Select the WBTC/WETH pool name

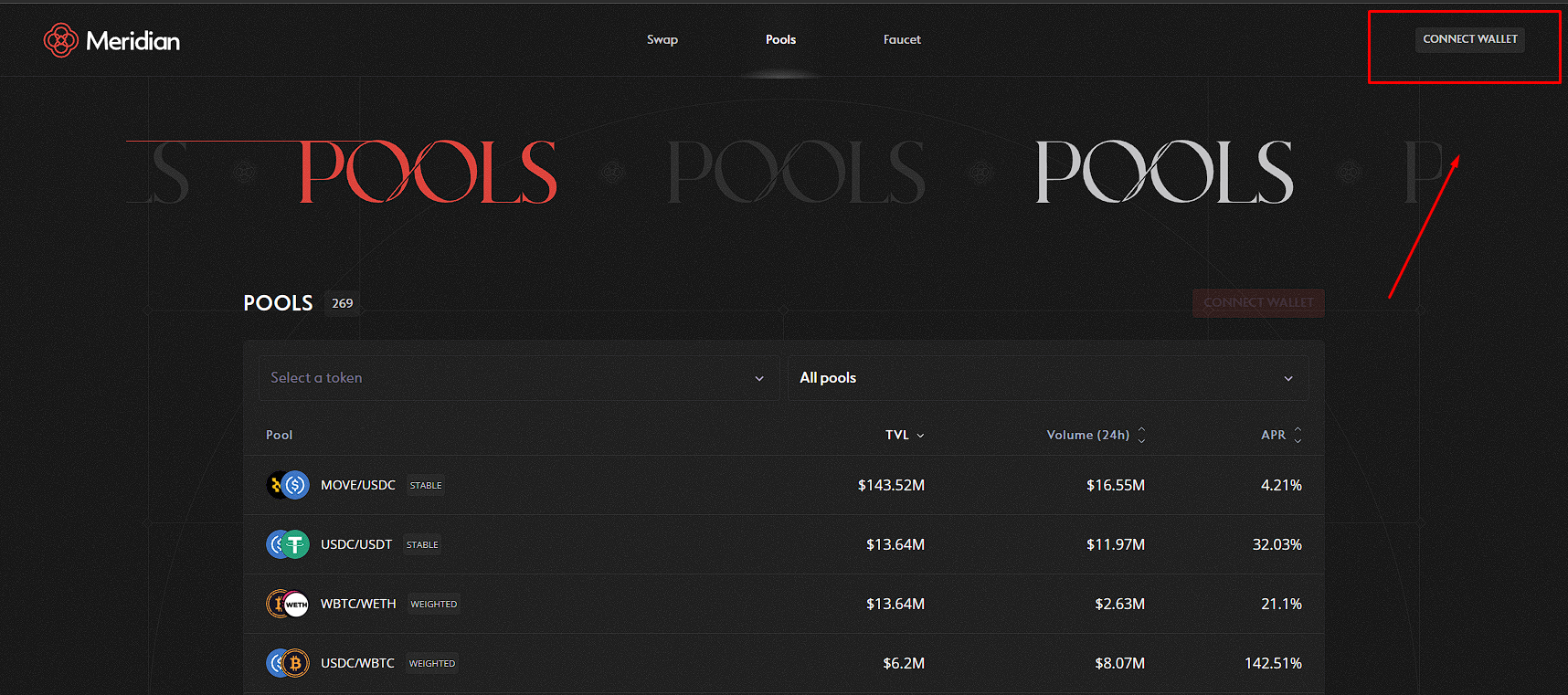[358, 604]
